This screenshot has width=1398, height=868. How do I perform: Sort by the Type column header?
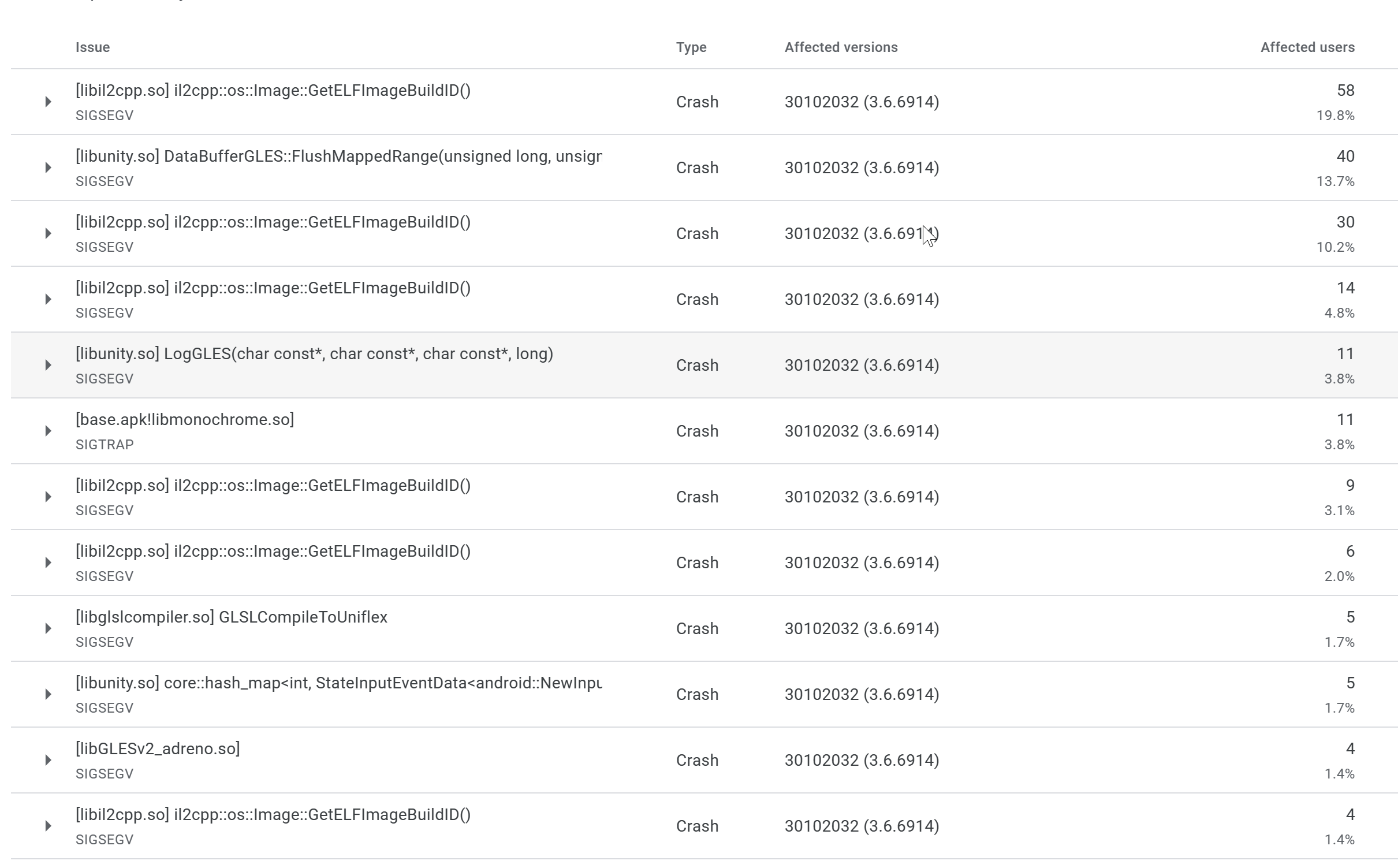coord(691,47)
